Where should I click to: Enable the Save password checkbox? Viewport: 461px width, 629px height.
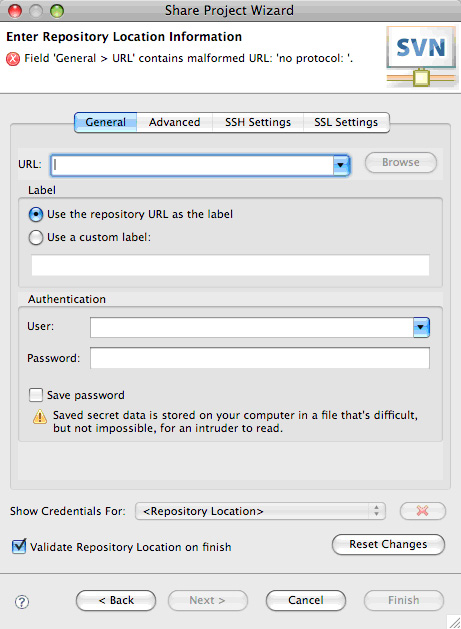coord(36,395)
